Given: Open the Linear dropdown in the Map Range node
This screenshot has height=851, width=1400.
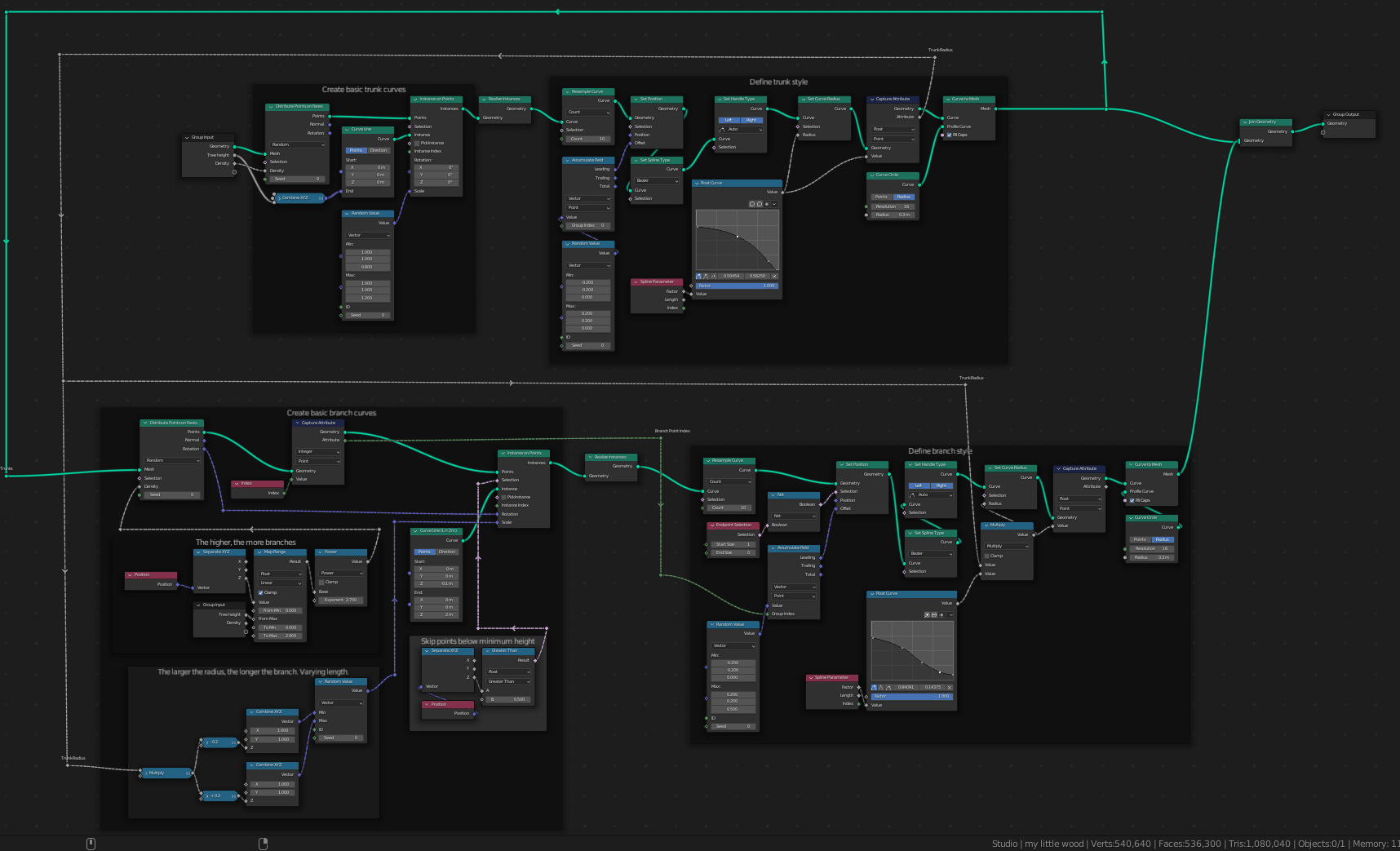Looking at the screenshot, I should coord(280,583).
